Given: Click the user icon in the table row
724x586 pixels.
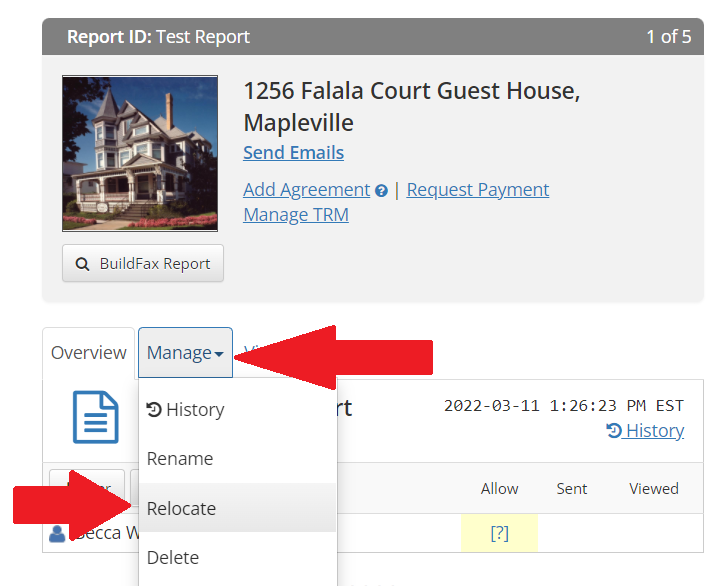Looking at the screenshot, I should coord(57,534).
